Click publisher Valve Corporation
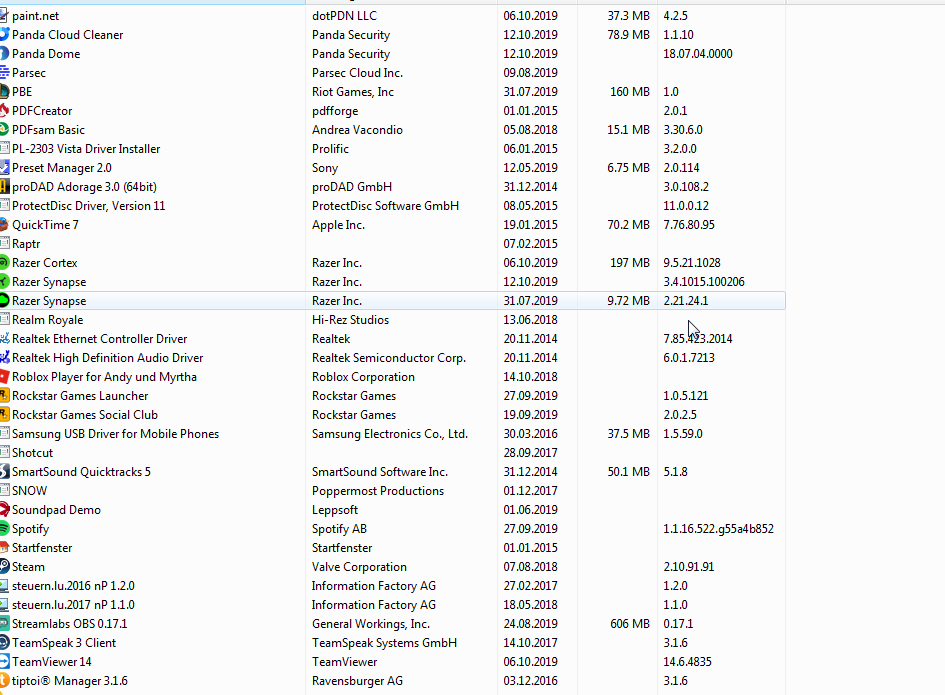 [359, 566]
